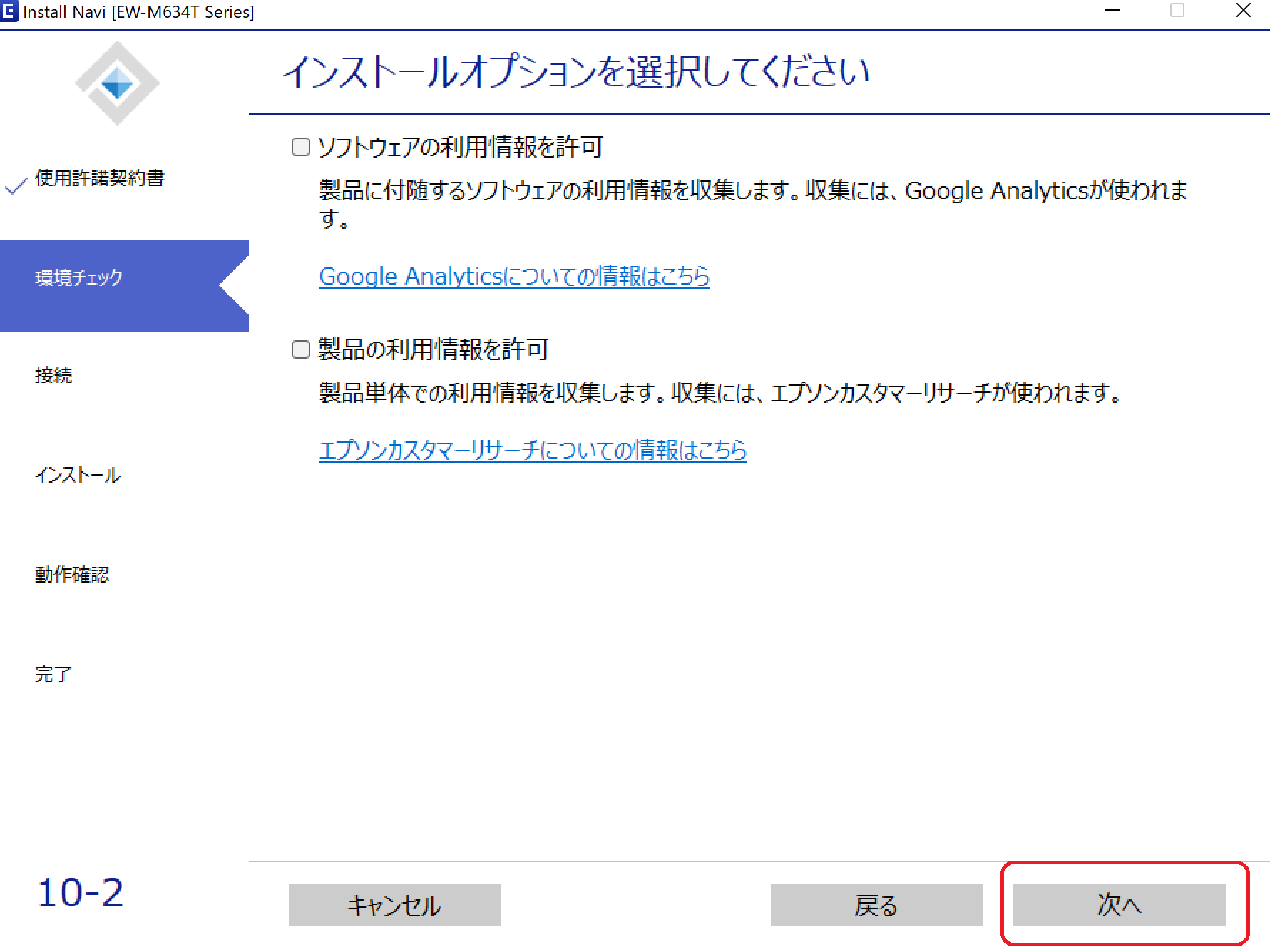Open Google Analyticsについての情報はこちら link
Viewport: 1270px width, 952px height.
click(x=513, y=277)
